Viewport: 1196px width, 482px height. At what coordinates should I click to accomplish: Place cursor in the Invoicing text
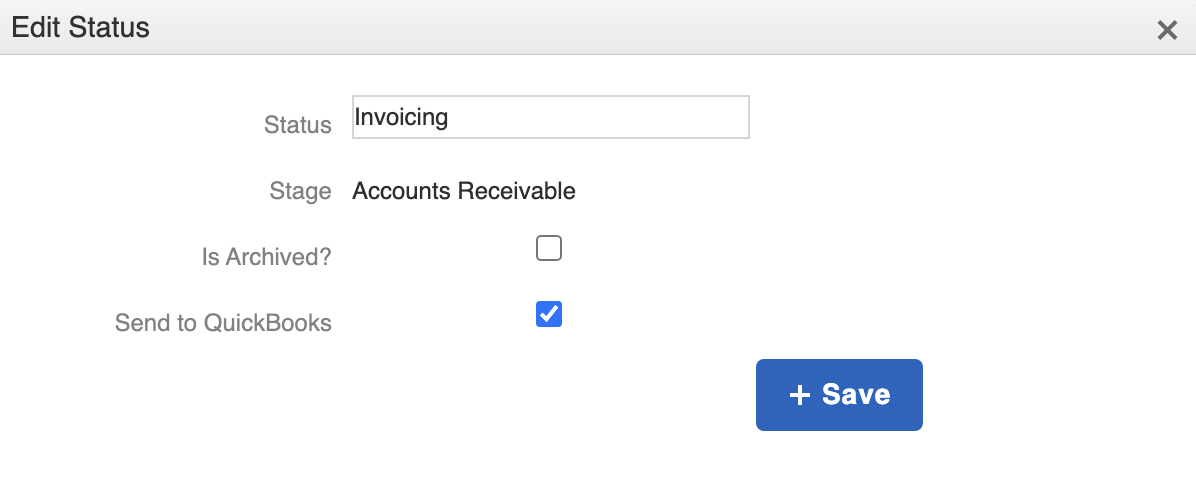[x=402, y=117]
